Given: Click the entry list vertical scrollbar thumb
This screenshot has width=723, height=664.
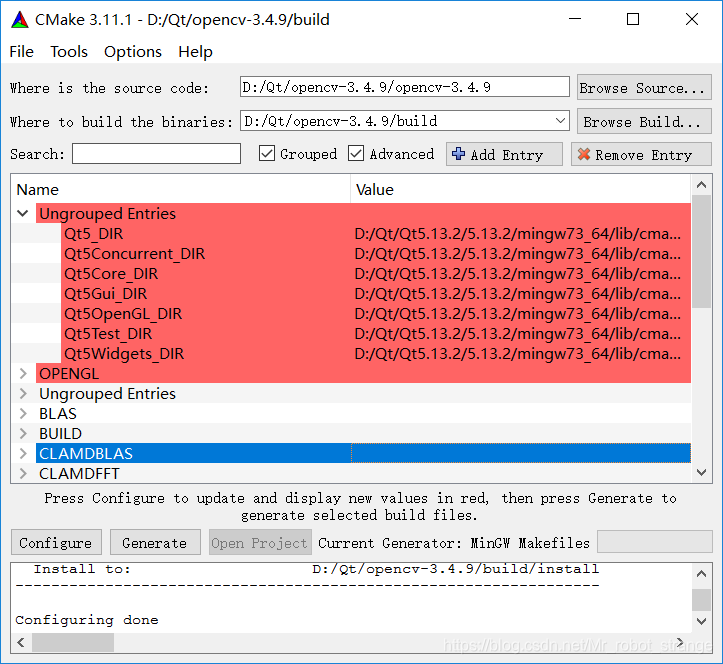Looking at the screenshot, I should [701, 251].
